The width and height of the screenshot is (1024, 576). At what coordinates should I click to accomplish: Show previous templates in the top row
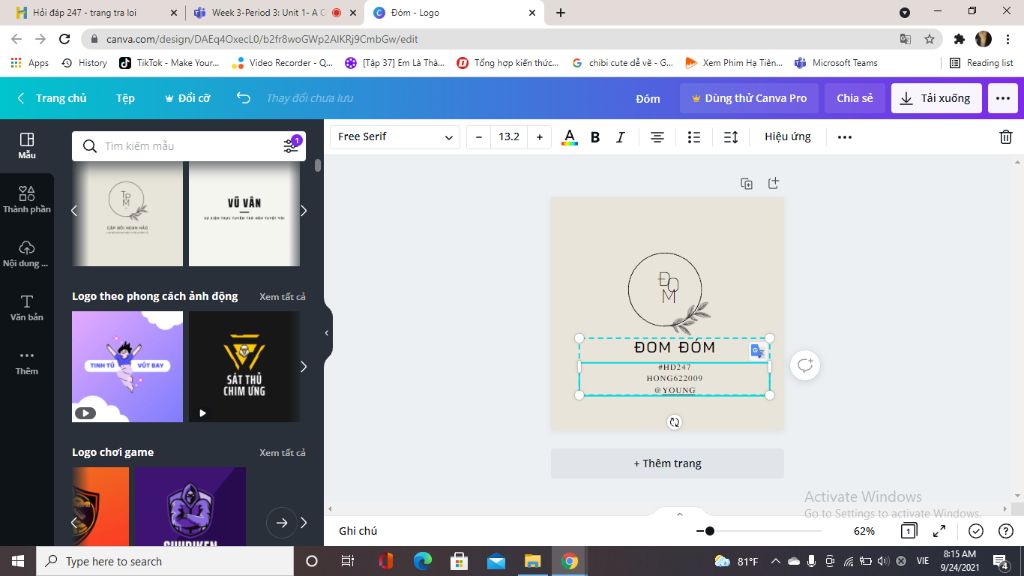click(74, 210)
